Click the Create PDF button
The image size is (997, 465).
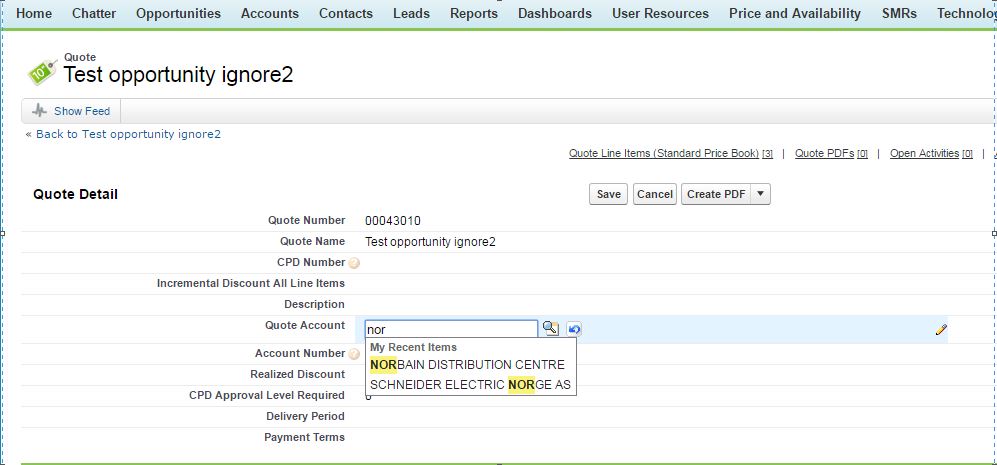click(715, 194)
